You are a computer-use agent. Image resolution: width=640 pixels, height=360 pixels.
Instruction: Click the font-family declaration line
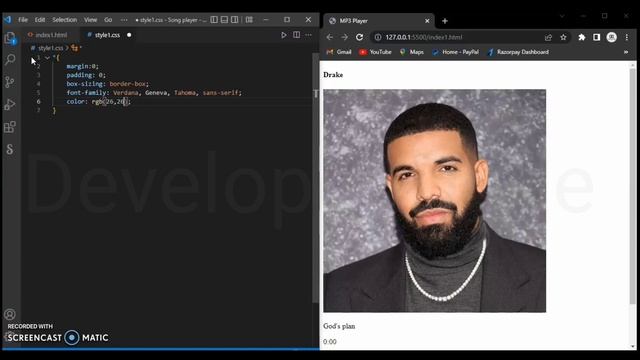(154, 93)
